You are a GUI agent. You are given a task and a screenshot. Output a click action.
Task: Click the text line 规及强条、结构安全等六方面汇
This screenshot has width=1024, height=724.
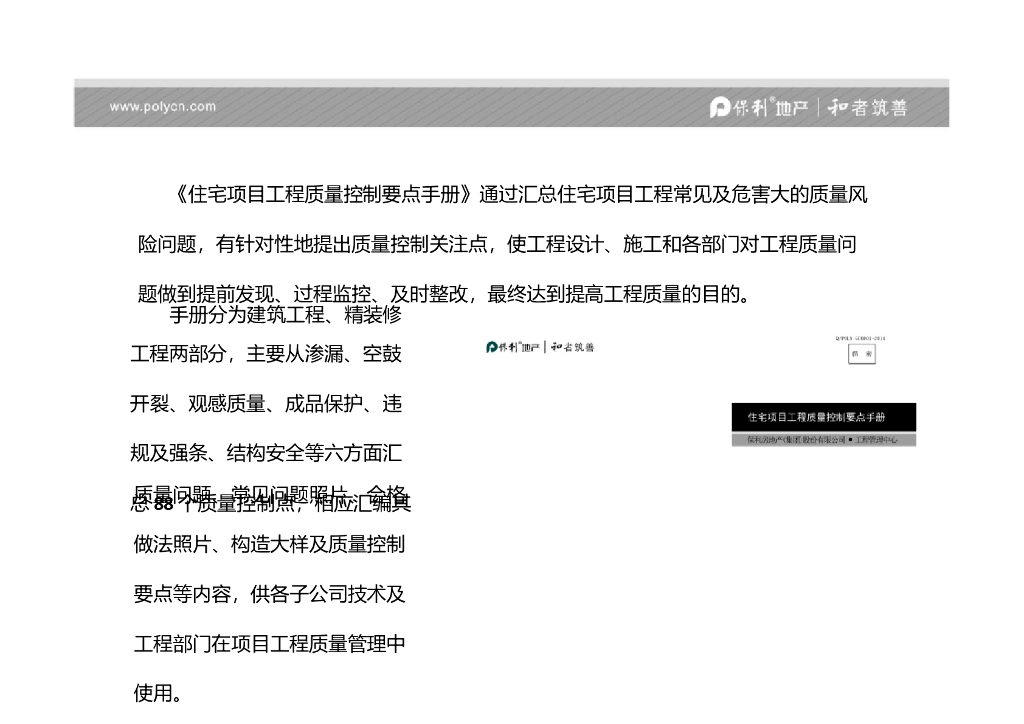pyautogui.click(x=266, y=453)
